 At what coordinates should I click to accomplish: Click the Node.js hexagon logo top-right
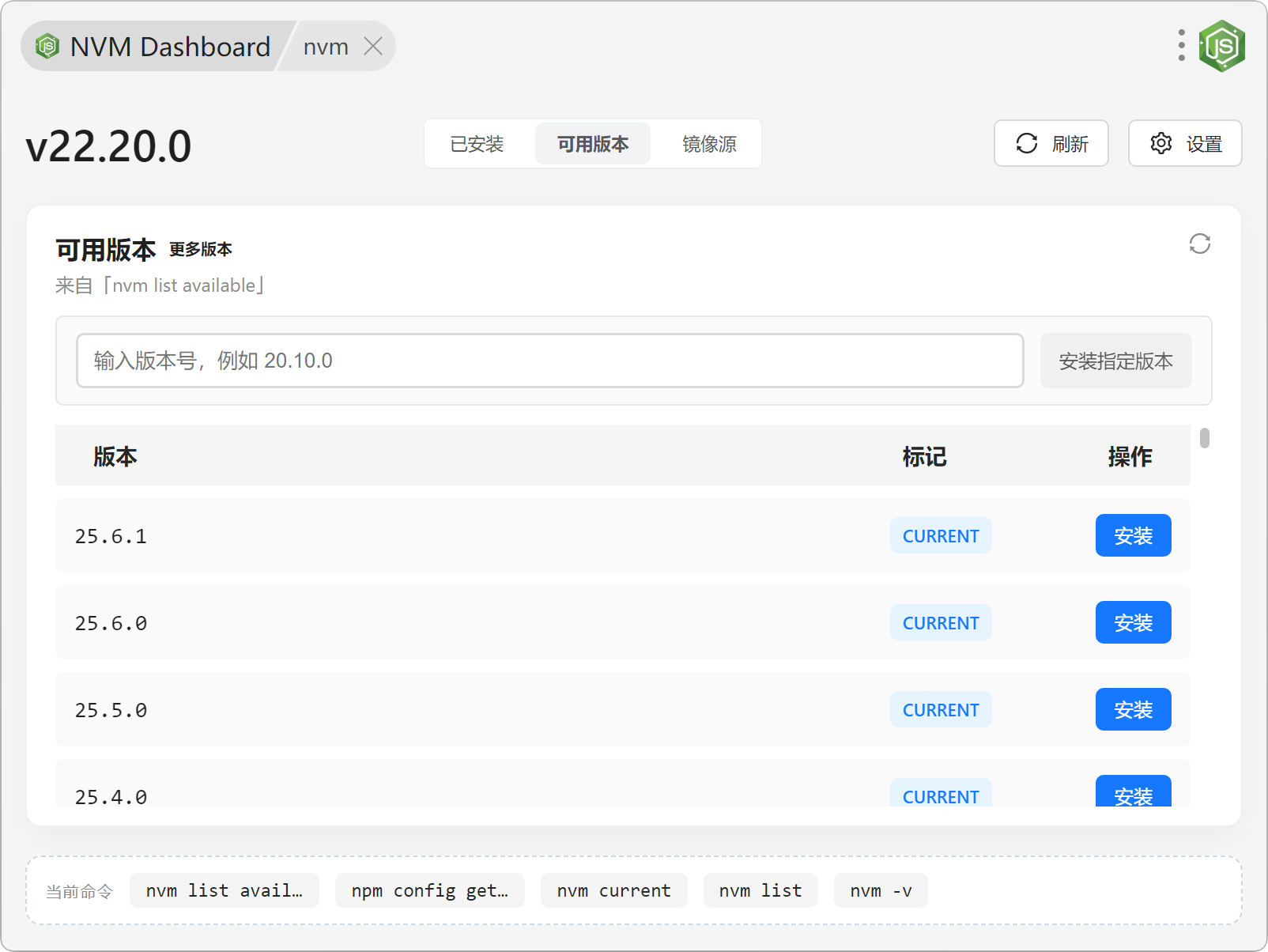[x=1221, y=46]
